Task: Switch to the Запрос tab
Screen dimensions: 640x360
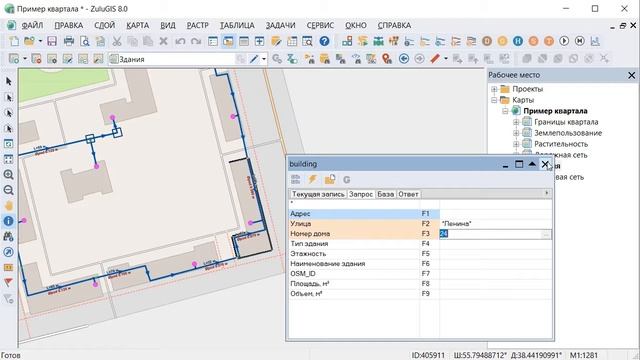Action: (361, 194)
